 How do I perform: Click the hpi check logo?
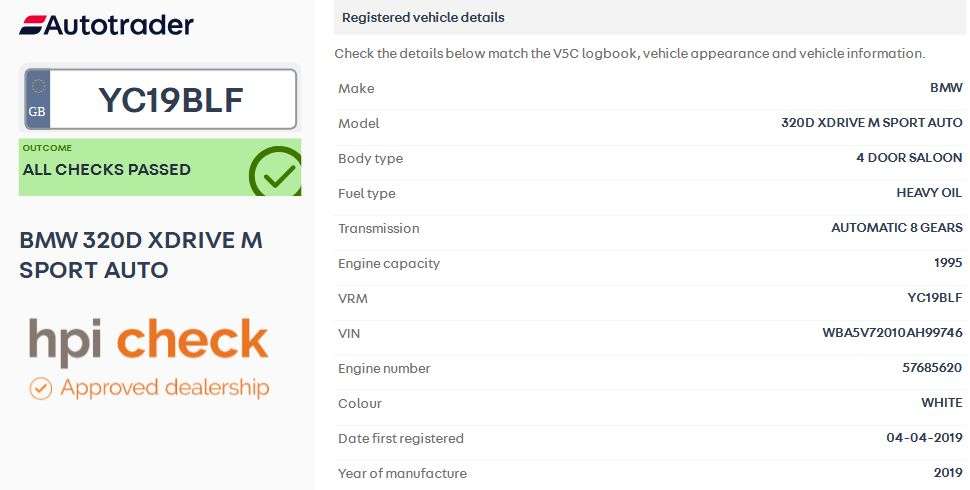(148, 342)
